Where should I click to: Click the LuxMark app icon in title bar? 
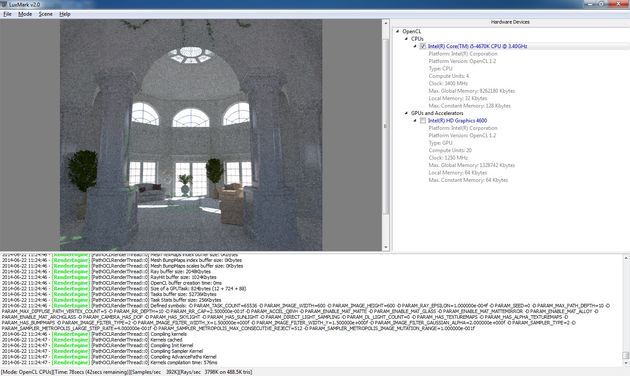click(4, 4)
